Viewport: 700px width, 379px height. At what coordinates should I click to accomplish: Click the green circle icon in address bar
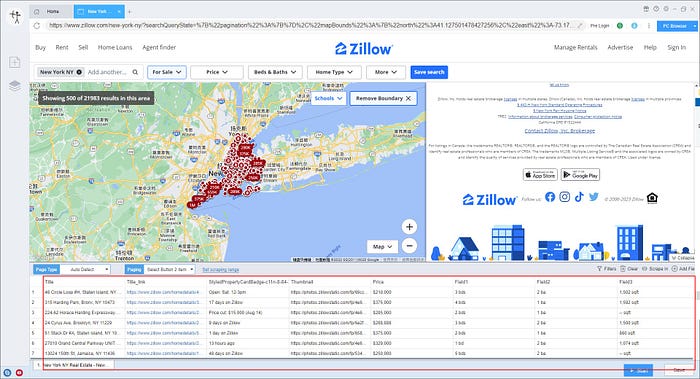tap(620, 26)
